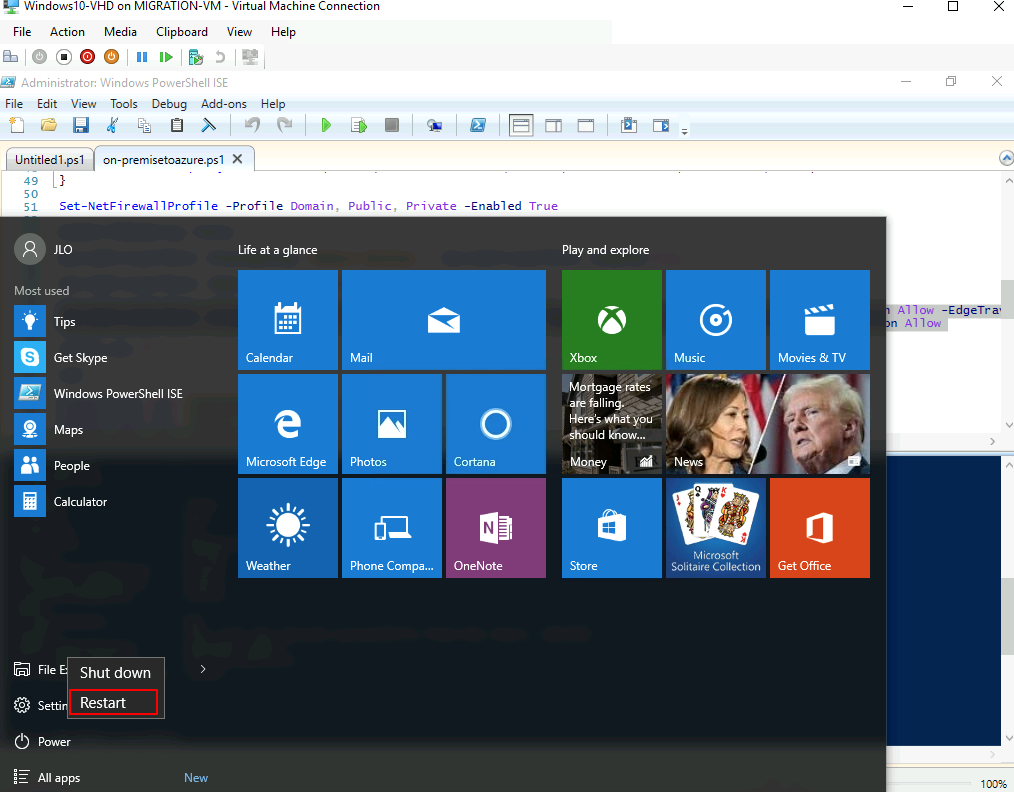Open the Phone Companion tile
This screenshot has width=1014, height=792.
(x=392, y=528)
